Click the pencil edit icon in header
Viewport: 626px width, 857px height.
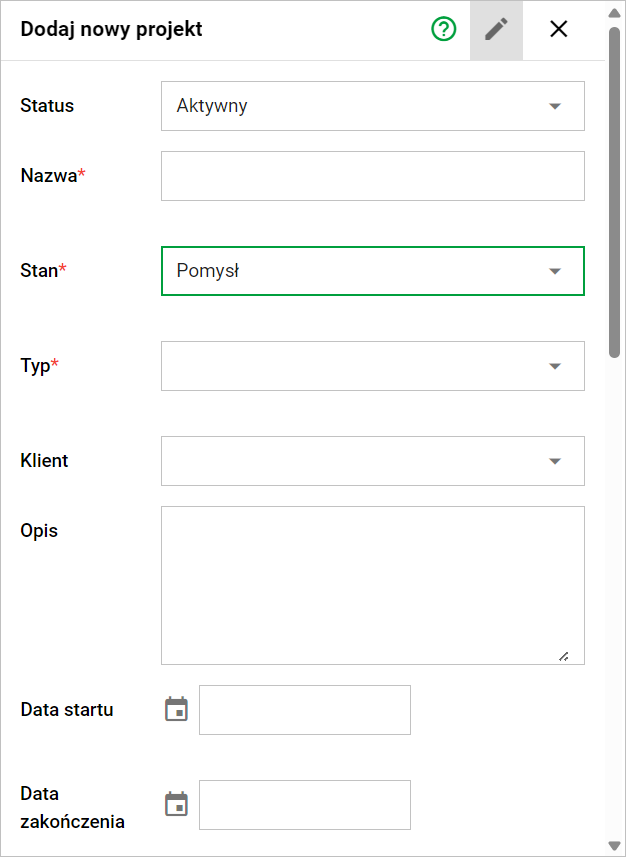[x=496, y=30]
